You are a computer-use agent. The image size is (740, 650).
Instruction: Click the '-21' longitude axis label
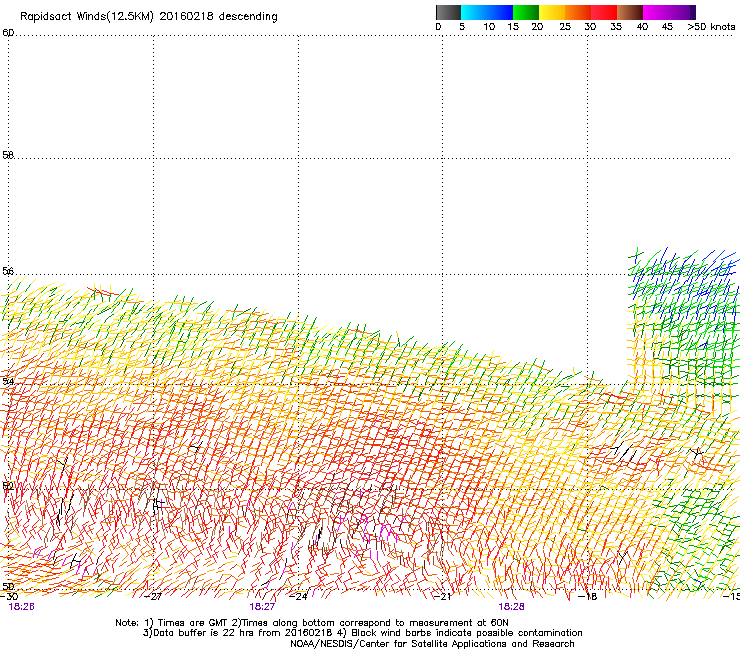tap(443, 597)
